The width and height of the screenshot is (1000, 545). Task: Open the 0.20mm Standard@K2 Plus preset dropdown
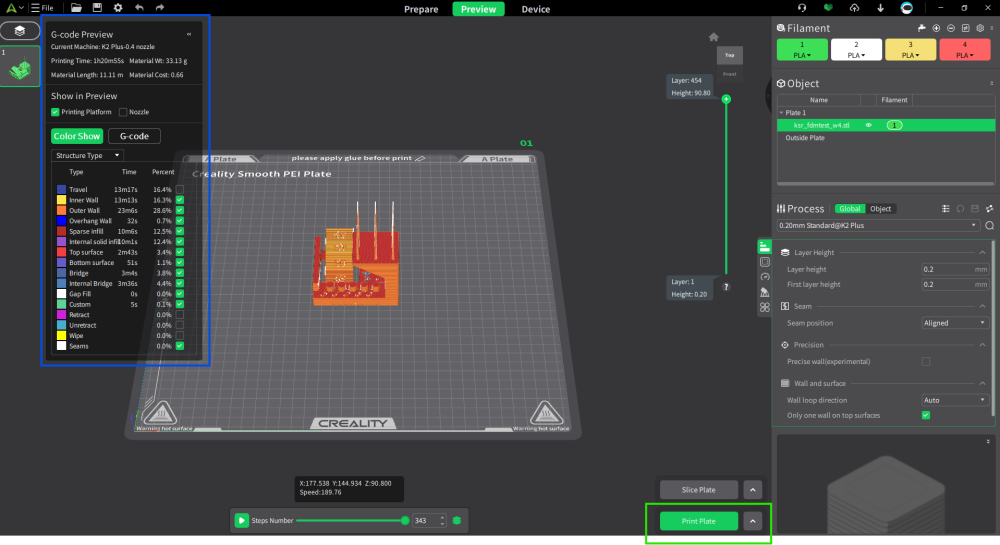click(878, 226)
